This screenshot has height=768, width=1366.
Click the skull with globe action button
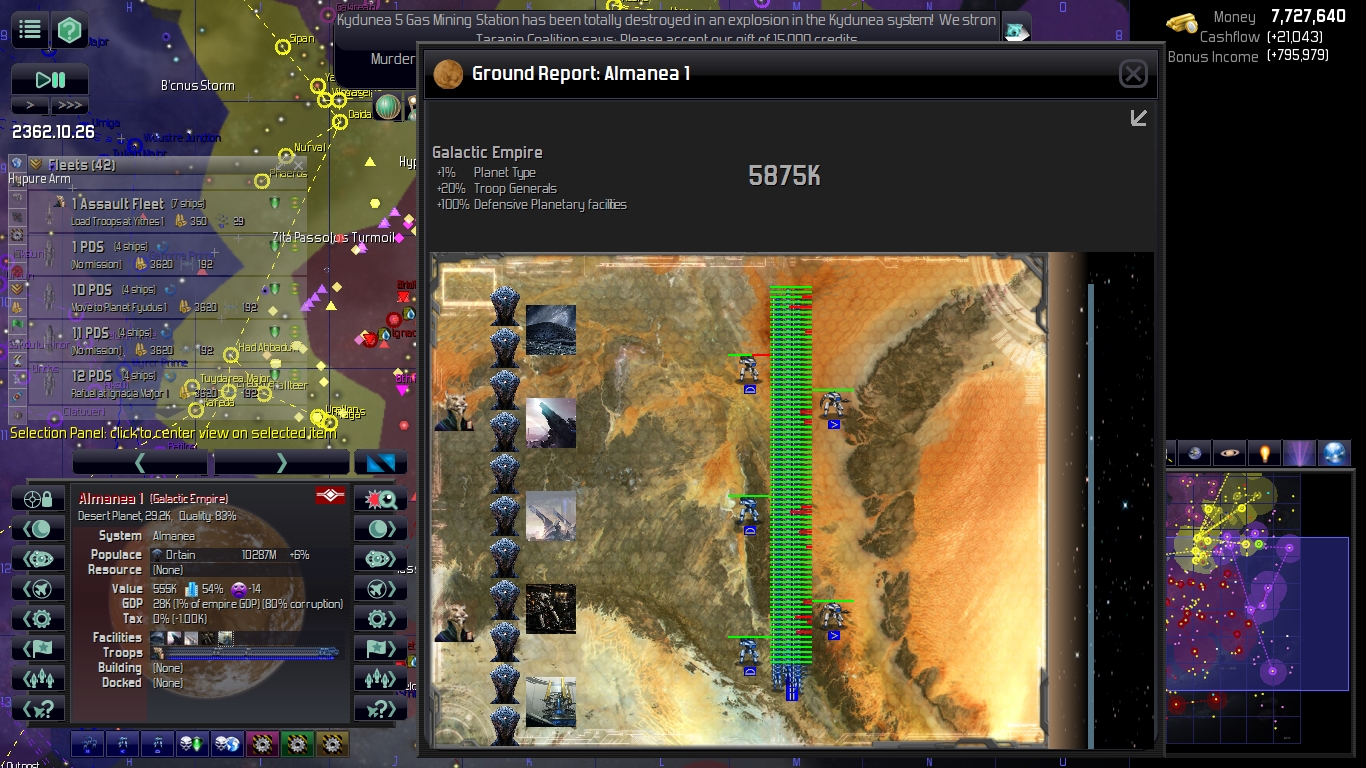point(226,743)
